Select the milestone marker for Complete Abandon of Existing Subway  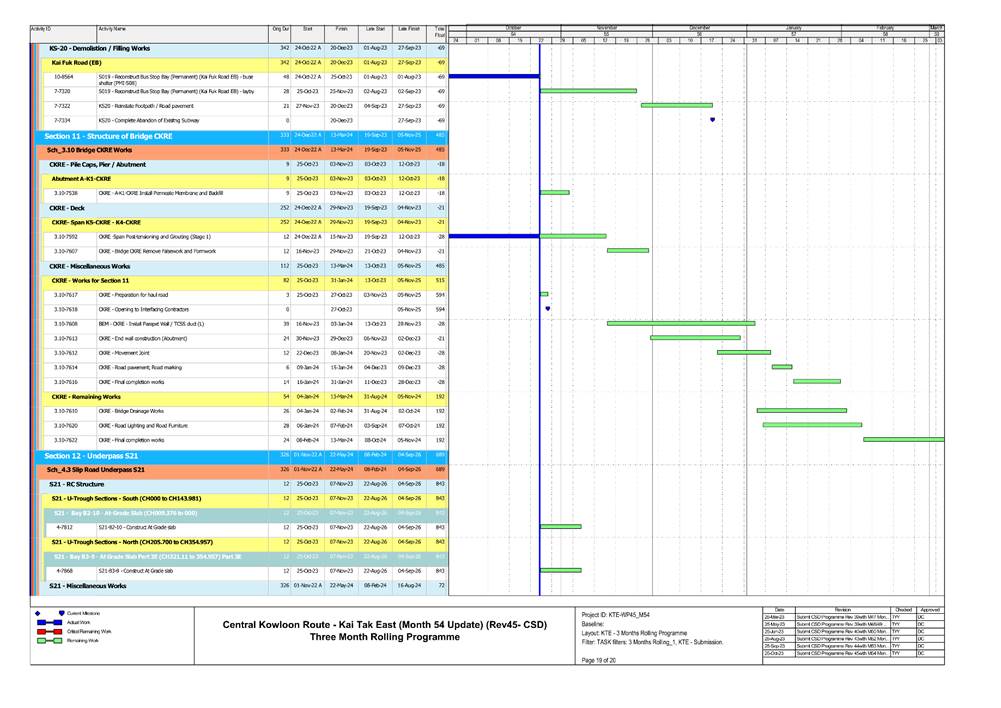click(712, 120)
